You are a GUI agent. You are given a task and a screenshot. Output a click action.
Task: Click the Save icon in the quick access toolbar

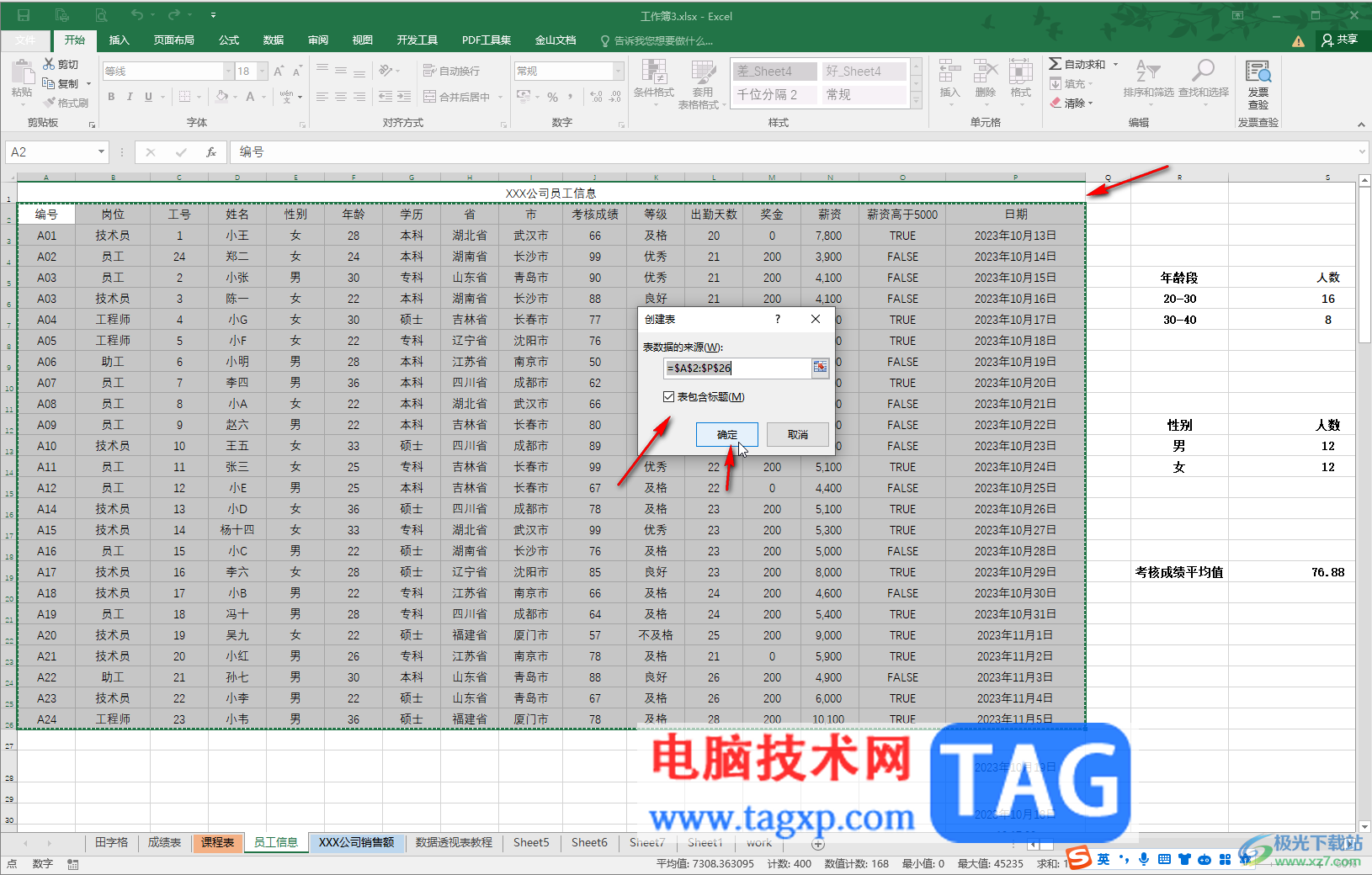pos(24,15)
